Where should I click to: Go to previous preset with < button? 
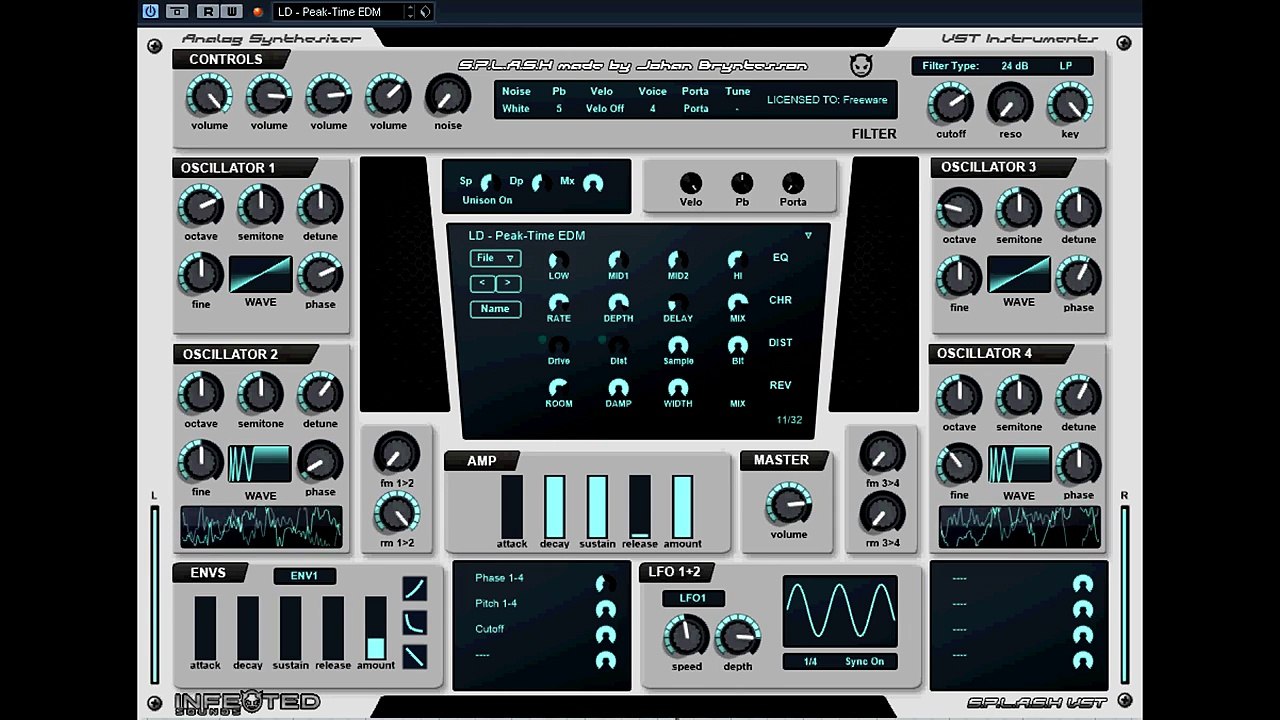[483, 283]
